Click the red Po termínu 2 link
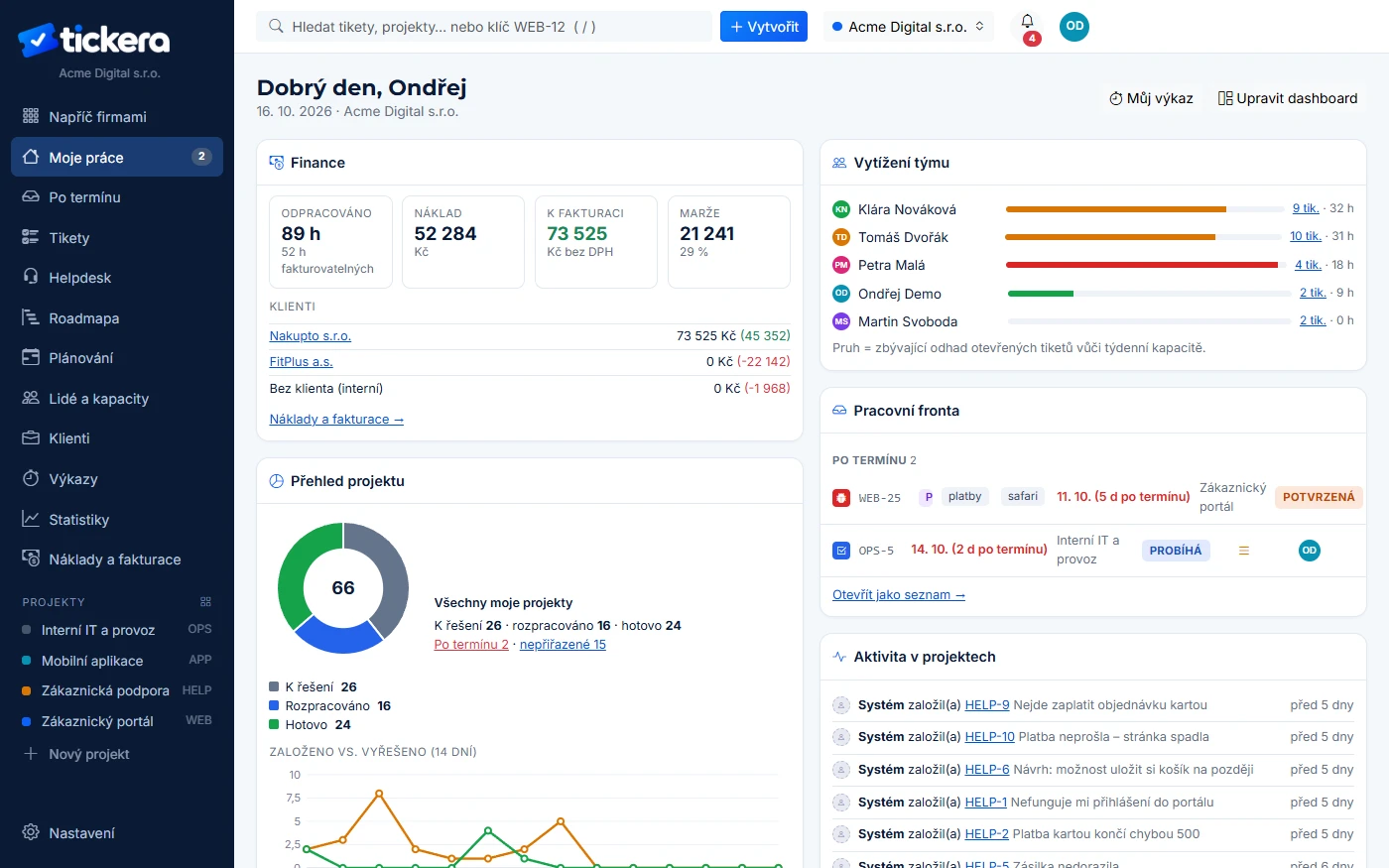This screenshot has height=868, width=1389. [x=471, y=645]
